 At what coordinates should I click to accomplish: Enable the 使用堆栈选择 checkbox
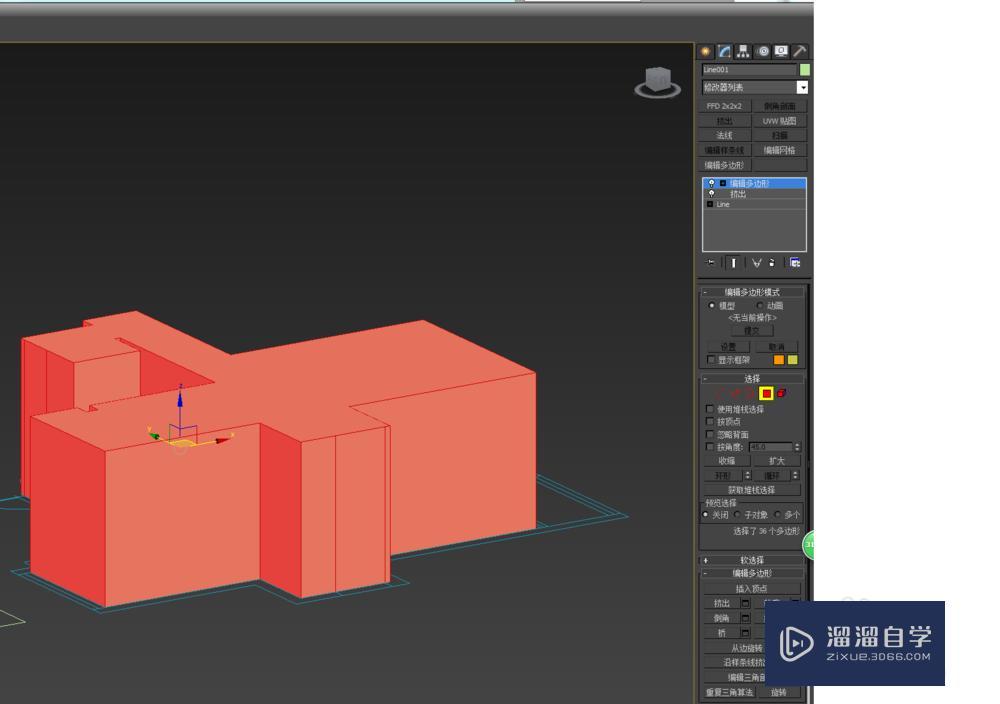pos(710,409)
